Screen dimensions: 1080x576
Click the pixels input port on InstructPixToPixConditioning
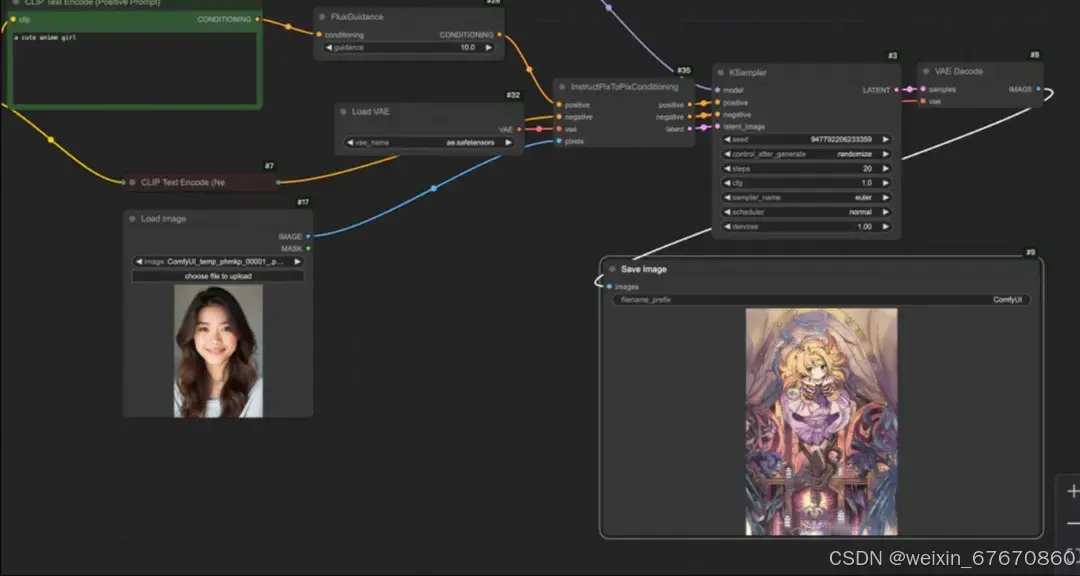tap(559, 141)
